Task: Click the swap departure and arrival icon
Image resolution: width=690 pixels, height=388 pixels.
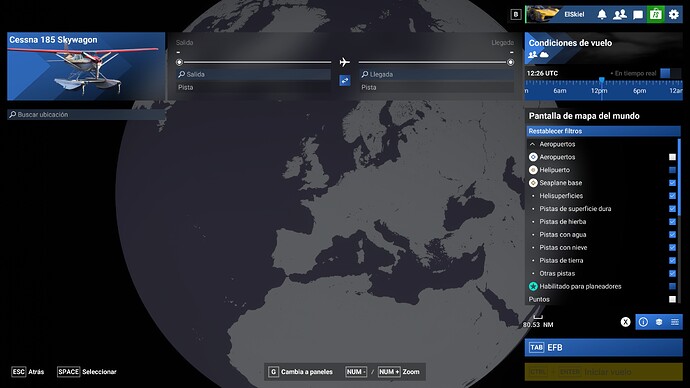Action: click(345, 81)
